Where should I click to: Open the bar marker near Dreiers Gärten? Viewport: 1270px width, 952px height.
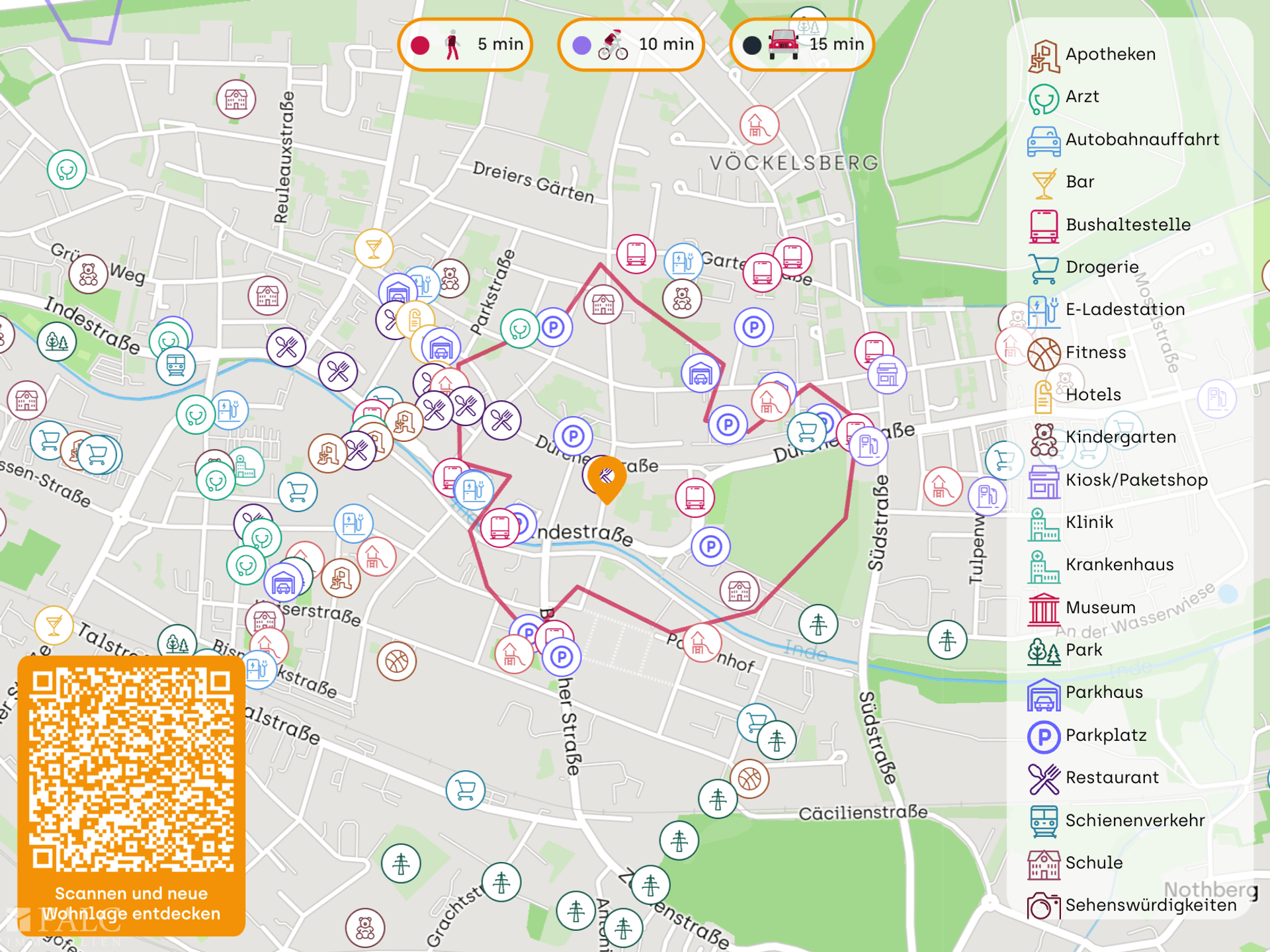[x=374, y=249]
